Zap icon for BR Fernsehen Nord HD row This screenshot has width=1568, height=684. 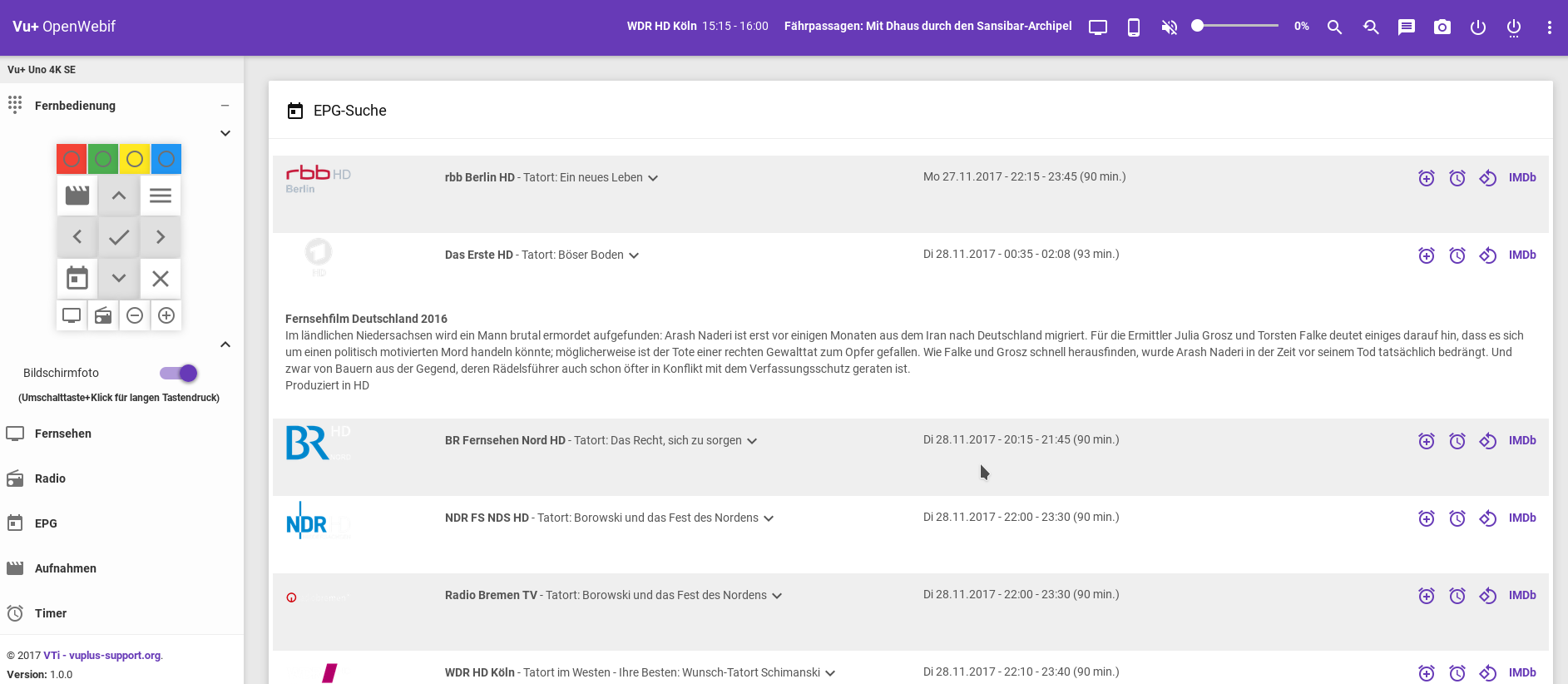tap(1488, 441)
